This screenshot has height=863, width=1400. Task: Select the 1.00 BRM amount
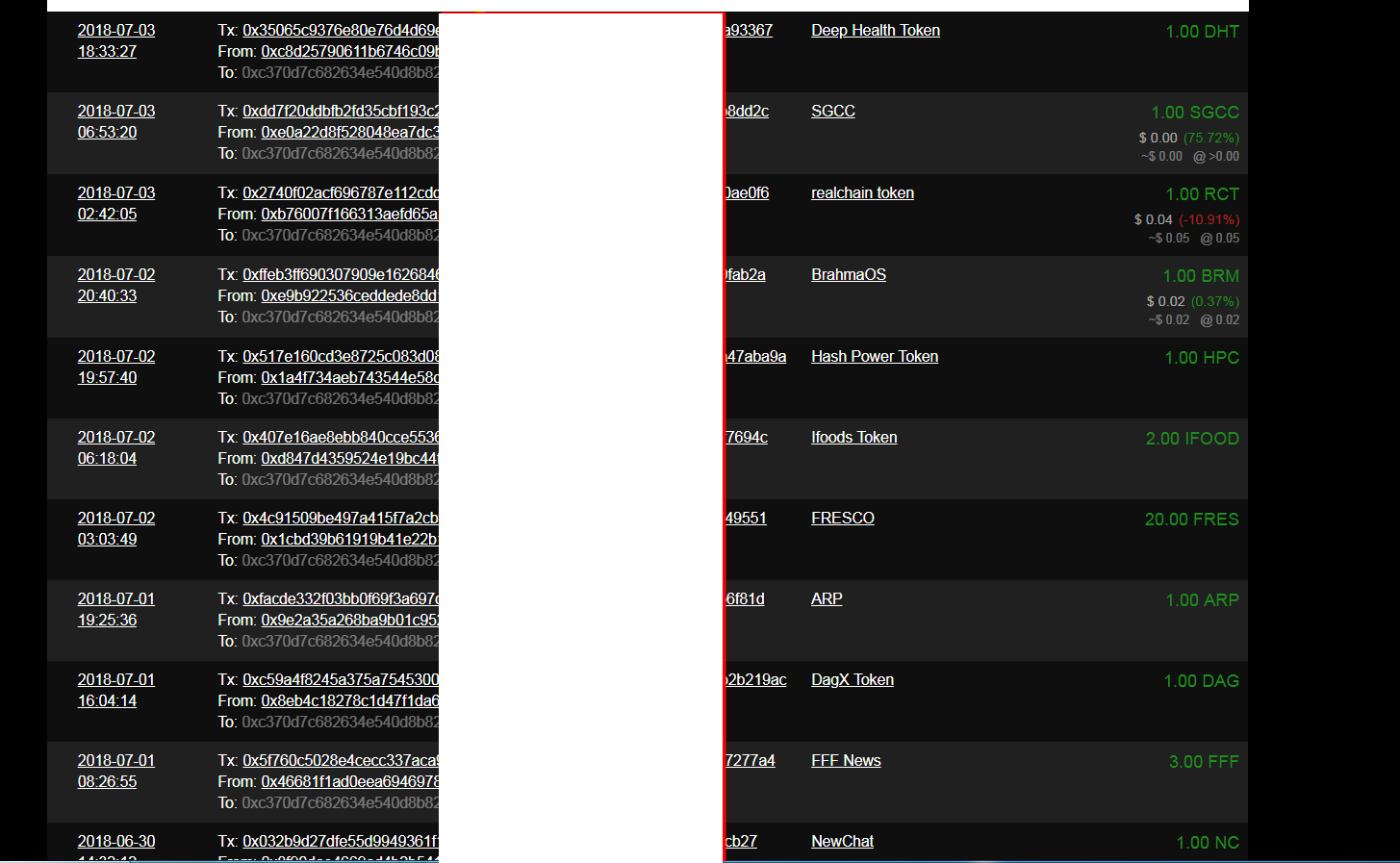pos(1201,276)
